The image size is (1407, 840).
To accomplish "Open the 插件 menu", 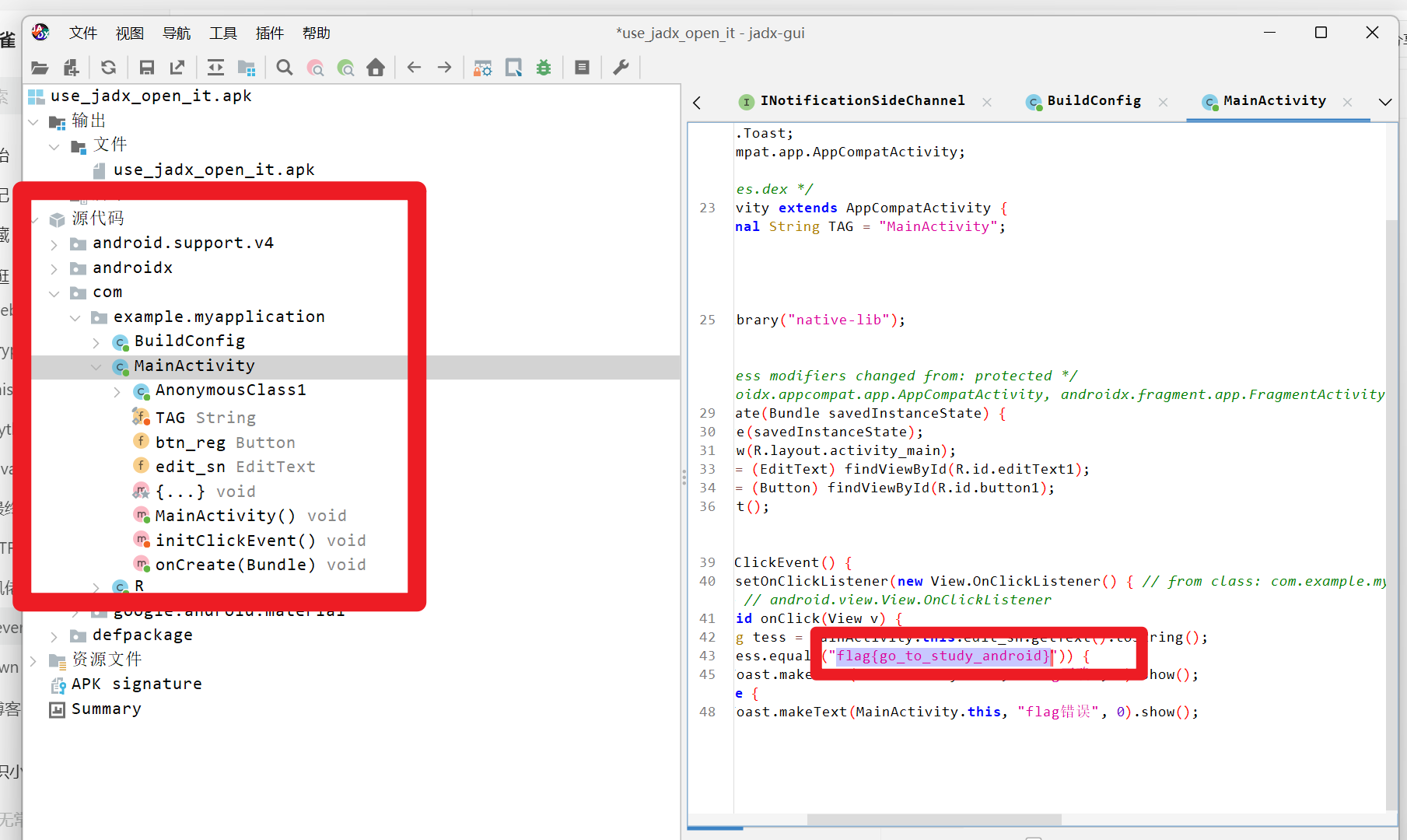I will tap(269, 33).
